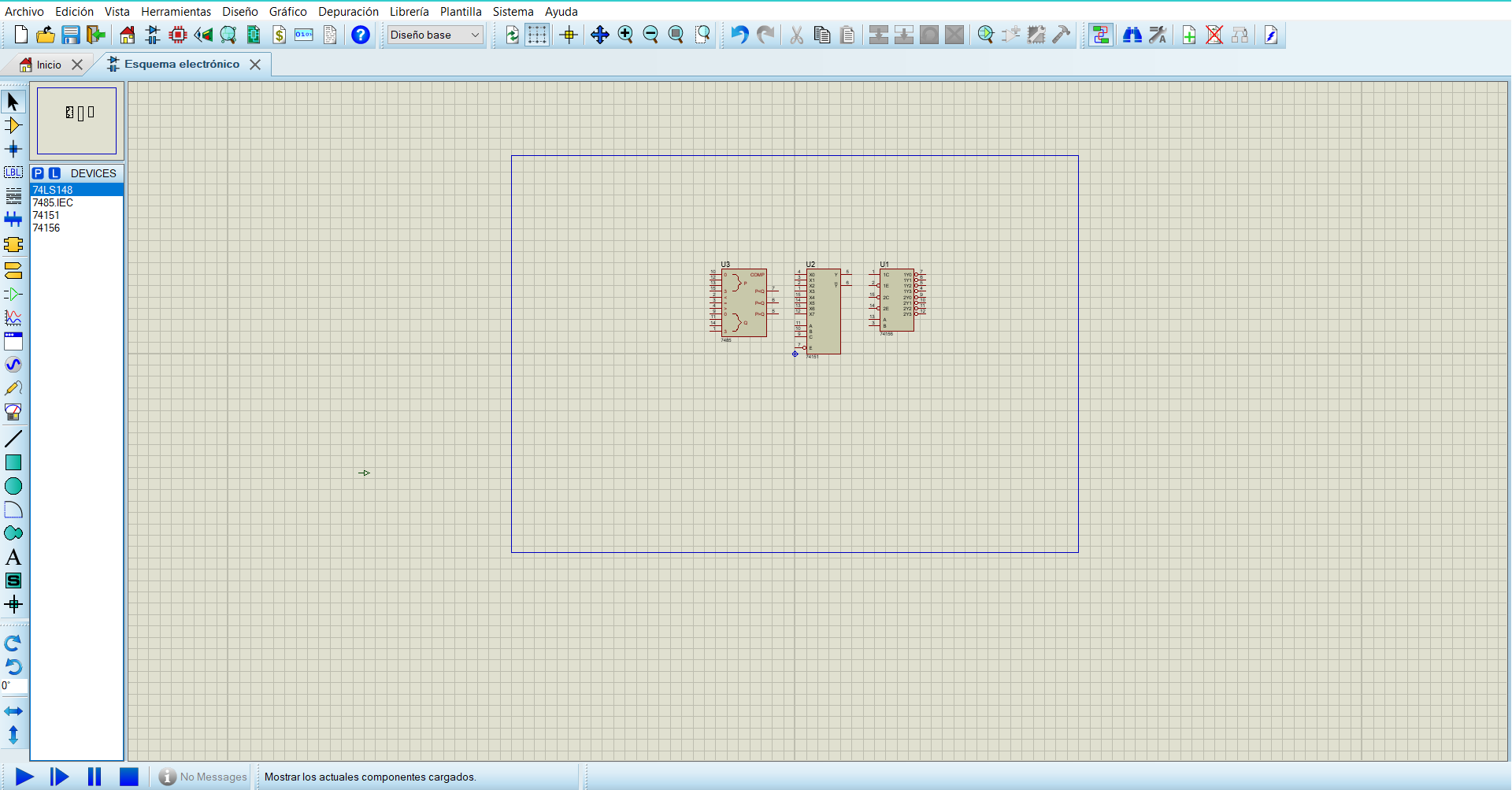The image size is (1512, 790).
Task: Select the Device Pins tool
Action: click(13, 294)
